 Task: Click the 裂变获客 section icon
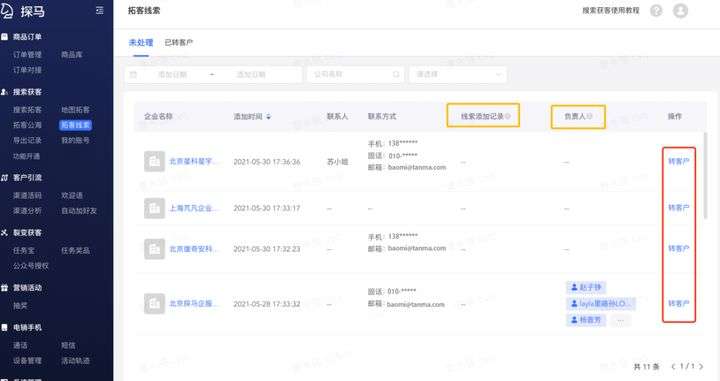click(5, 233)
